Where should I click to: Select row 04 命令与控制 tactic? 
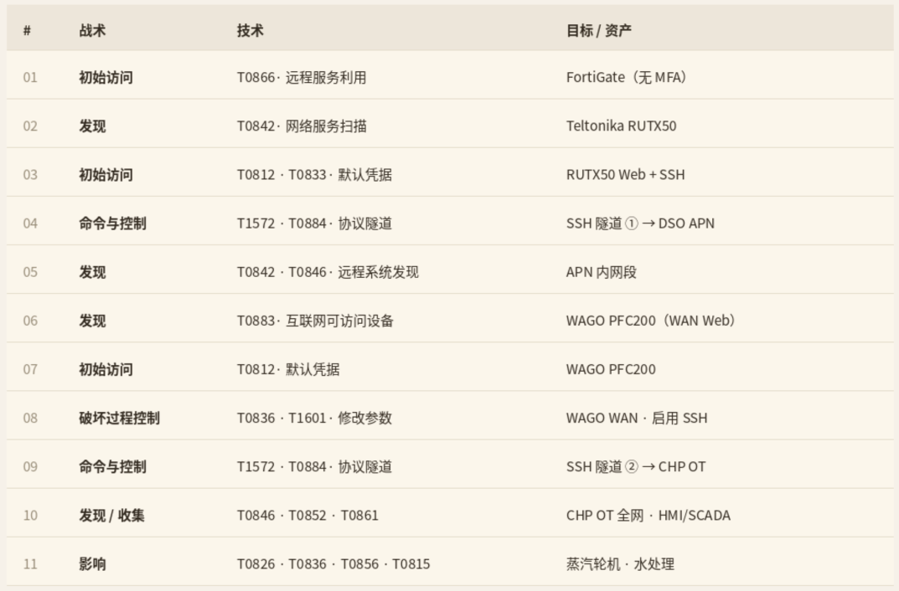112,224
